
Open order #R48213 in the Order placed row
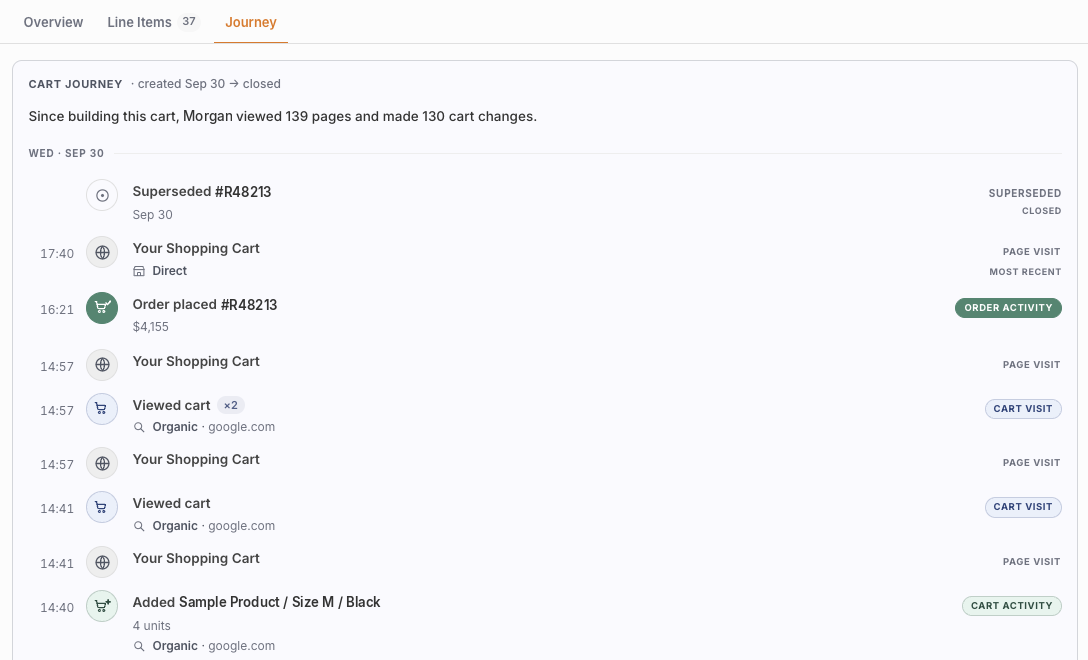coord(248,305)
